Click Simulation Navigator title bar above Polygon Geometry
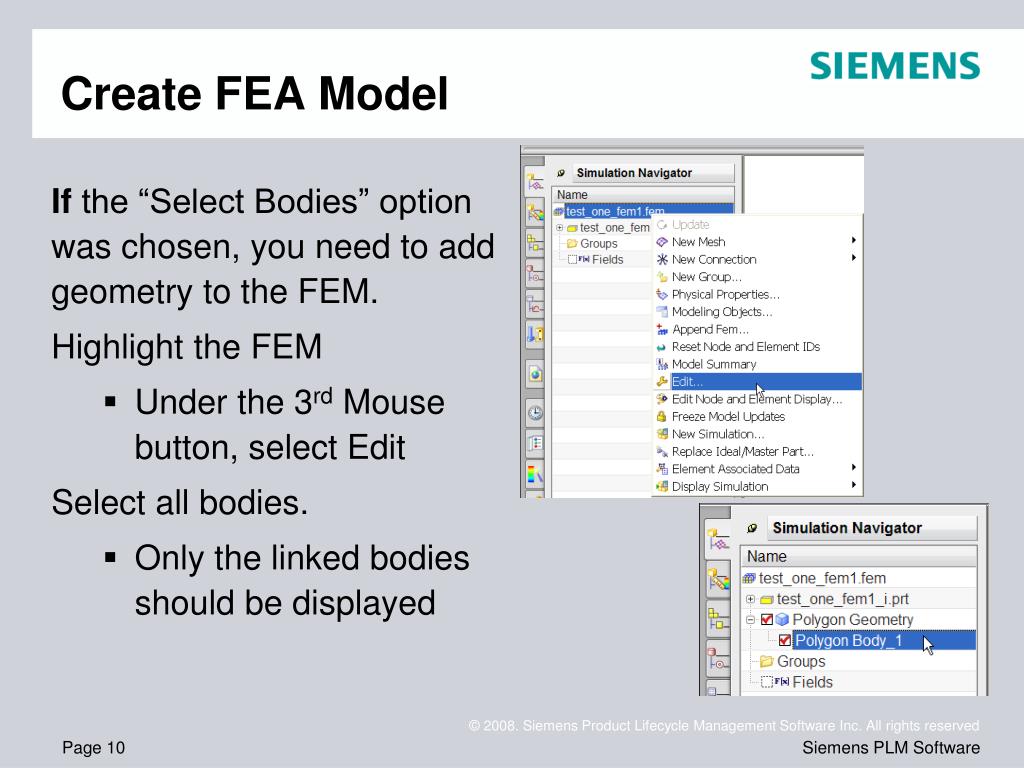The image size is (1024, 768). pos(871,528)
